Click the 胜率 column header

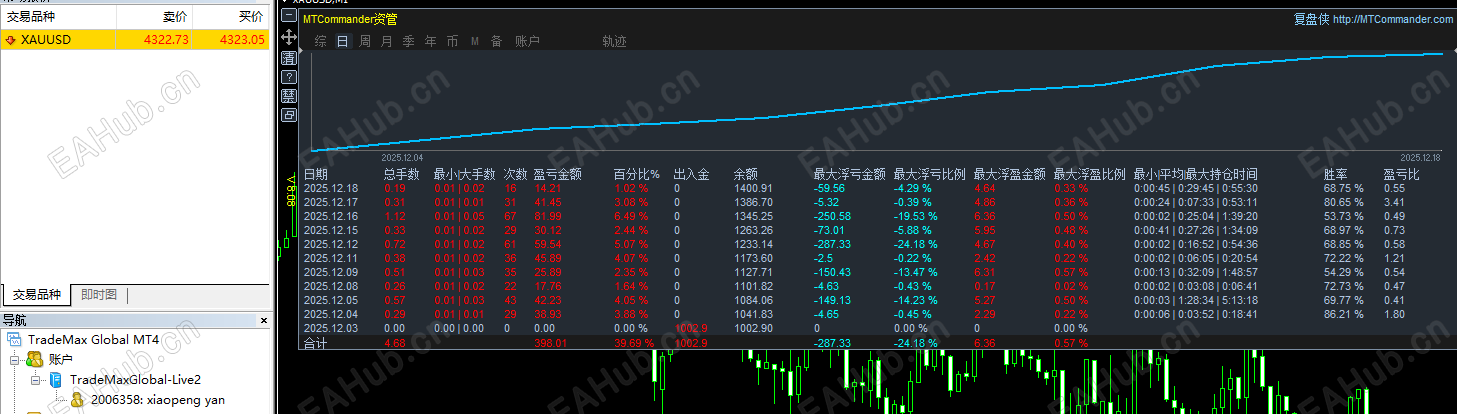tap(1336, 174)
